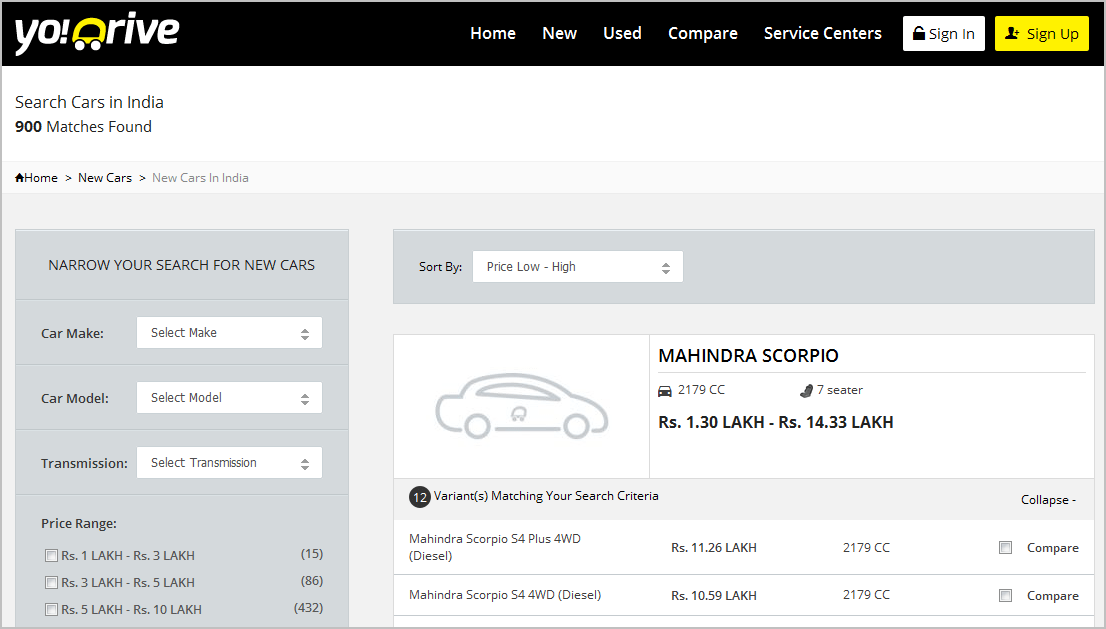Open the Select Make dropdown
Viewport: 1106px width, 629px height.
229,333
